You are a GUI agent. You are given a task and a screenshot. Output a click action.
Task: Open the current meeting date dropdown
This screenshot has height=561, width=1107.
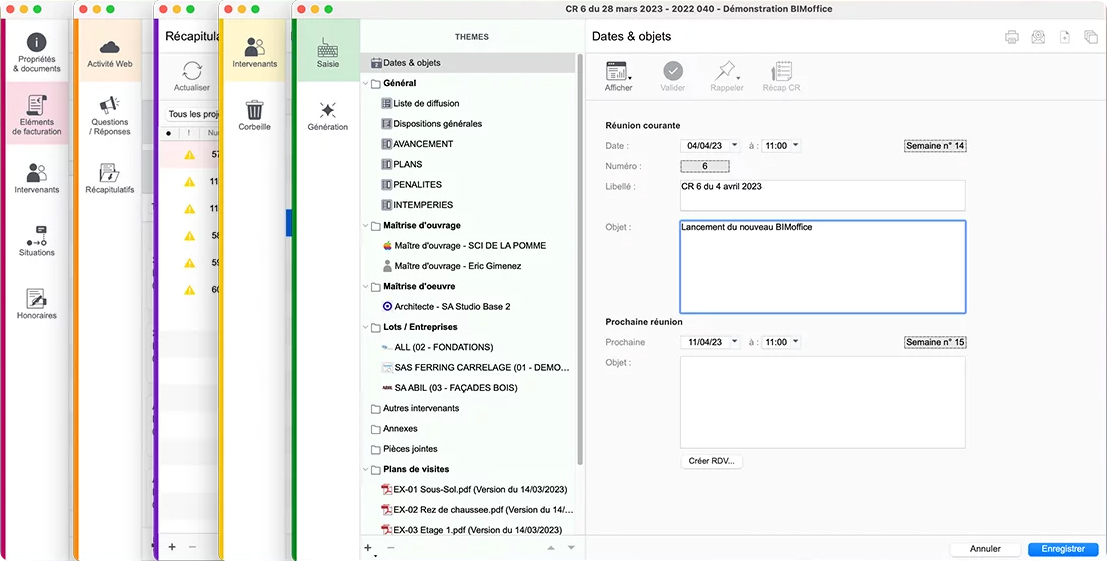click(x=735, y=145)
